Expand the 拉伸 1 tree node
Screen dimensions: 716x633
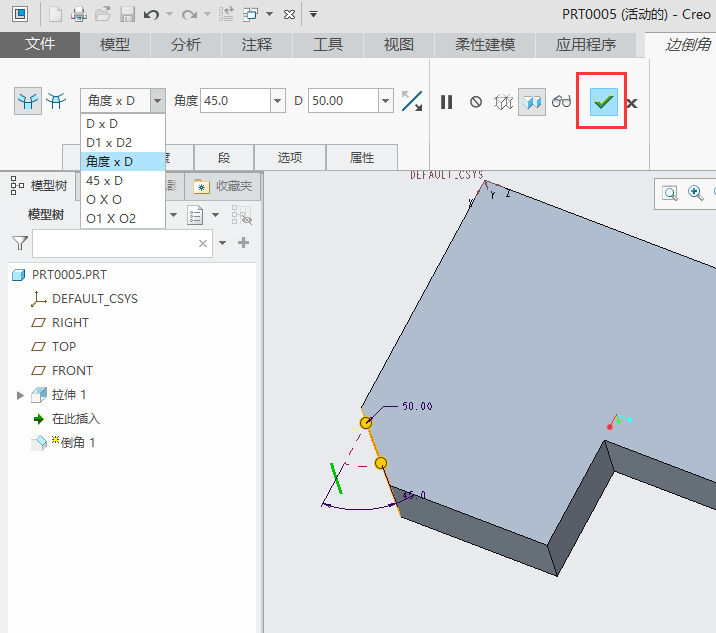(20, 395)
